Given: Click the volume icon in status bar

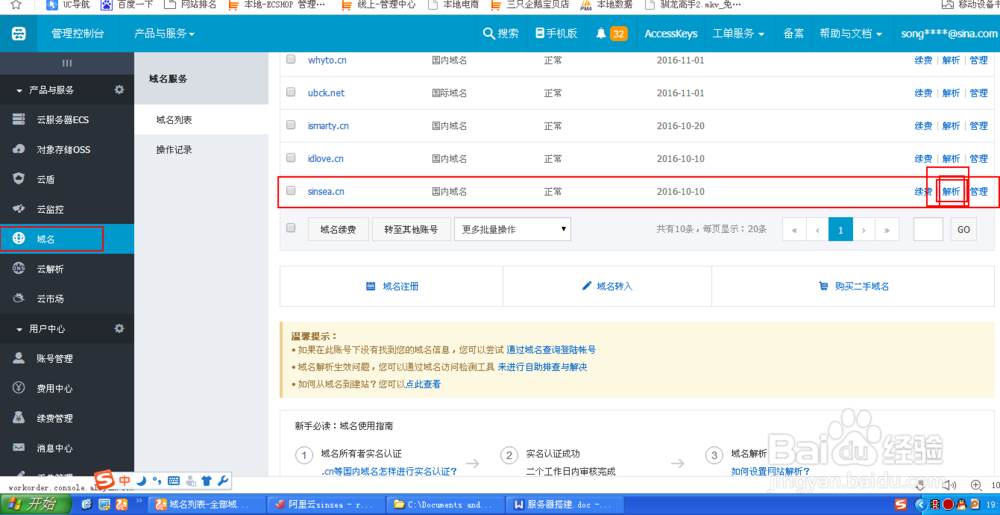Looking at the screenshot, I should click(x=948, y=485).
